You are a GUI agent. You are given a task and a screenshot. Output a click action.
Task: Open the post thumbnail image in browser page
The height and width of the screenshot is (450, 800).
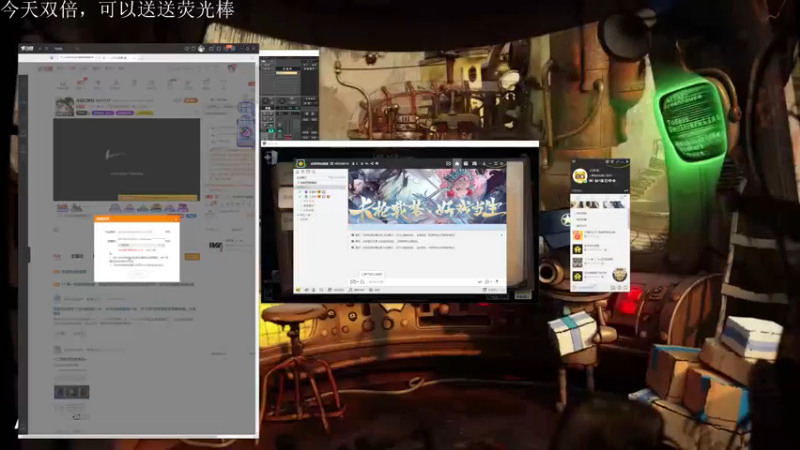coord(71,392)
